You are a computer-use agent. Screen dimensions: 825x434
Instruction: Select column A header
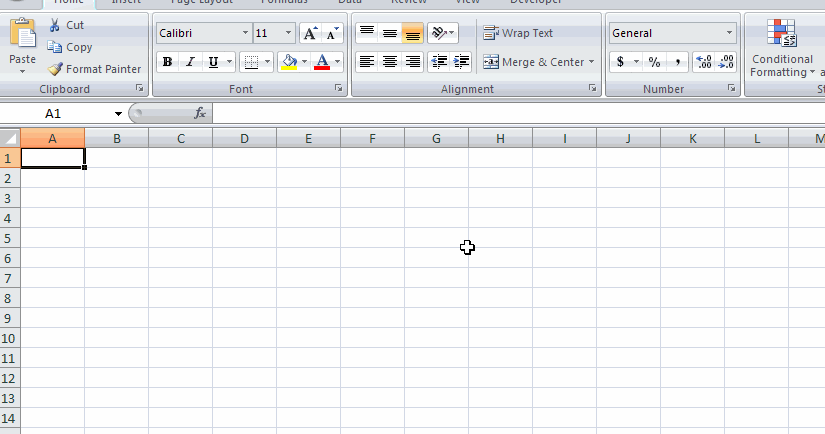point(53,138)
